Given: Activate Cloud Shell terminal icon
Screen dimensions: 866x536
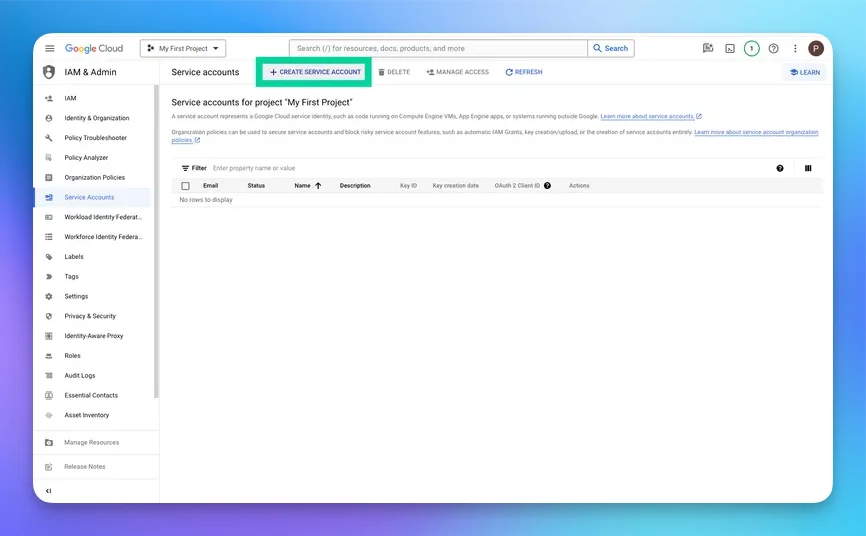Looking at the screenshot, I should click(x=730, y=49).
